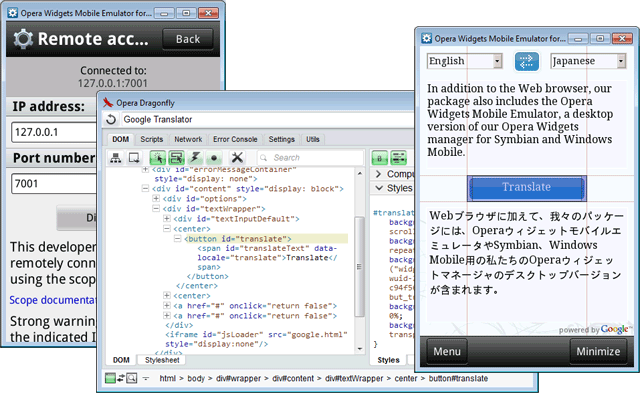This screenshot has height=394, width=640.
Task: Click the translator window's title bar gear icon
Action: [x=427, y=38]
